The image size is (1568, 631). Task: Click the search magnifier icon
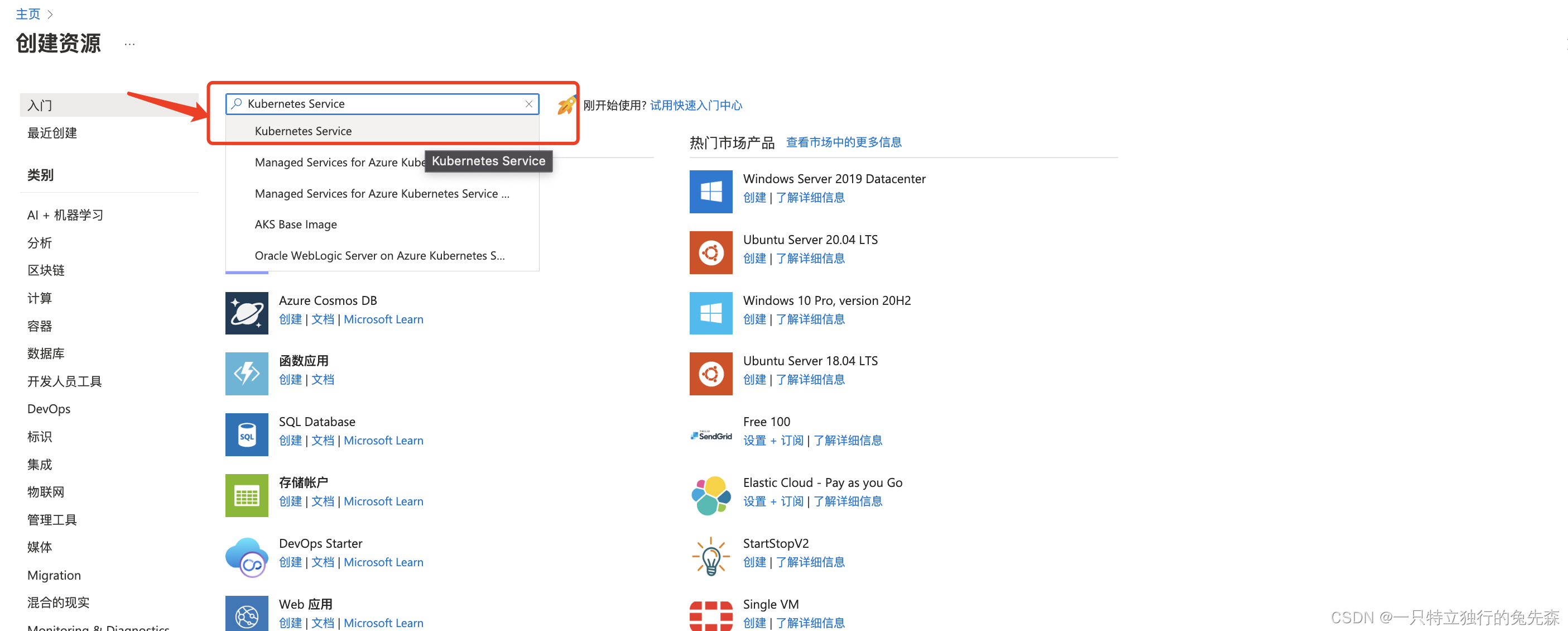click(237, 104)
